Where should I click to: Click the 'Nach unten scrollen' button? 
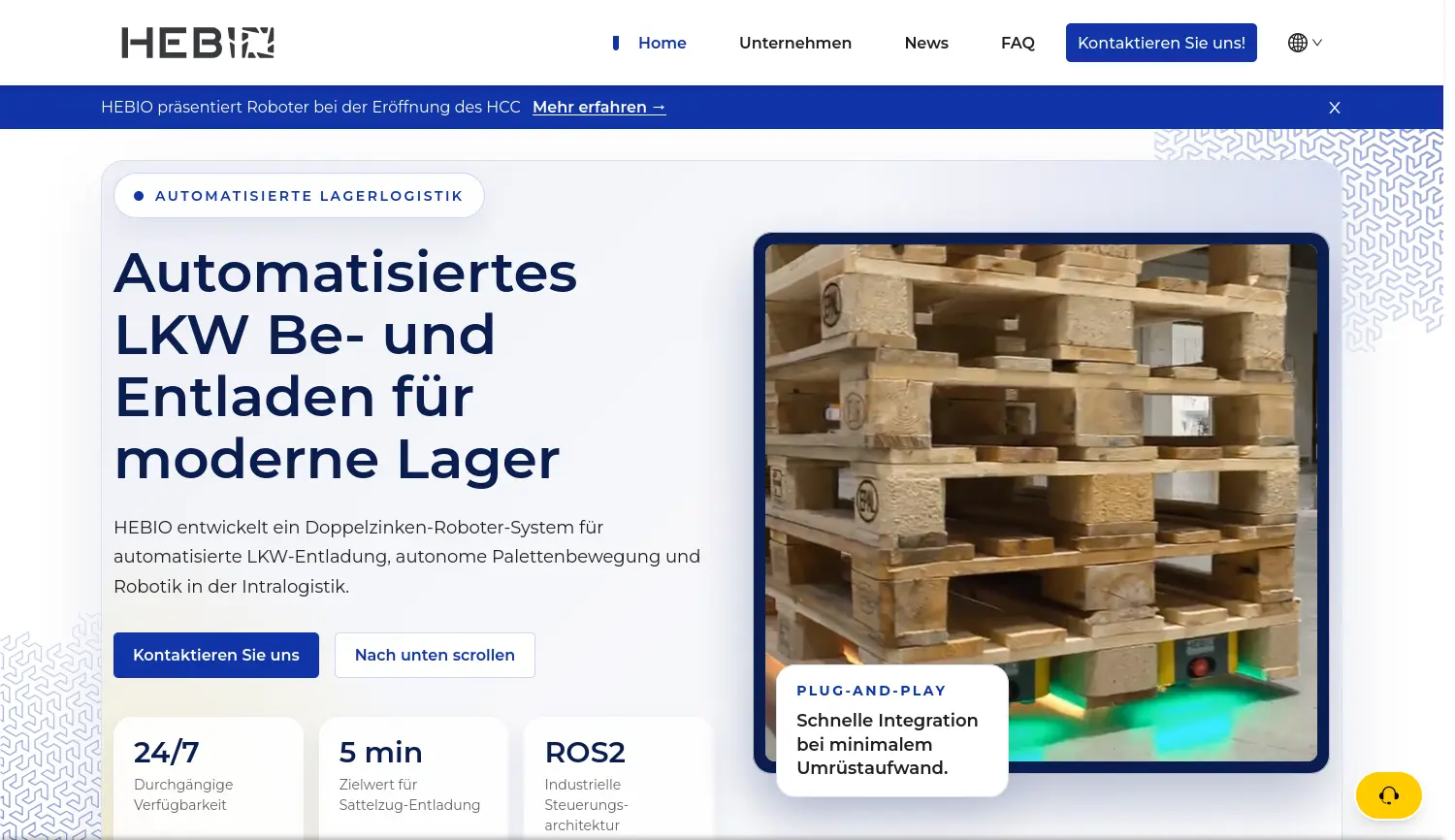(x=435, y=655)
